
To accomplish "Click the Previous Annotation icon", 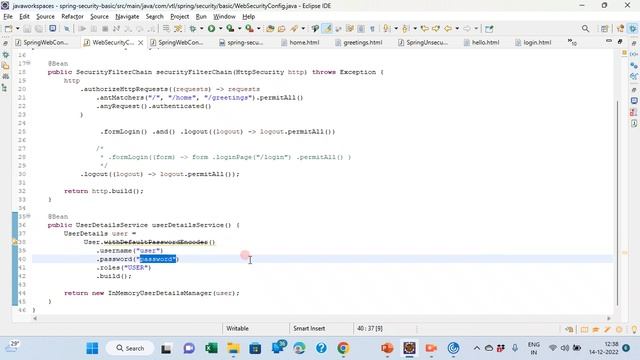I will coord(406,29).
